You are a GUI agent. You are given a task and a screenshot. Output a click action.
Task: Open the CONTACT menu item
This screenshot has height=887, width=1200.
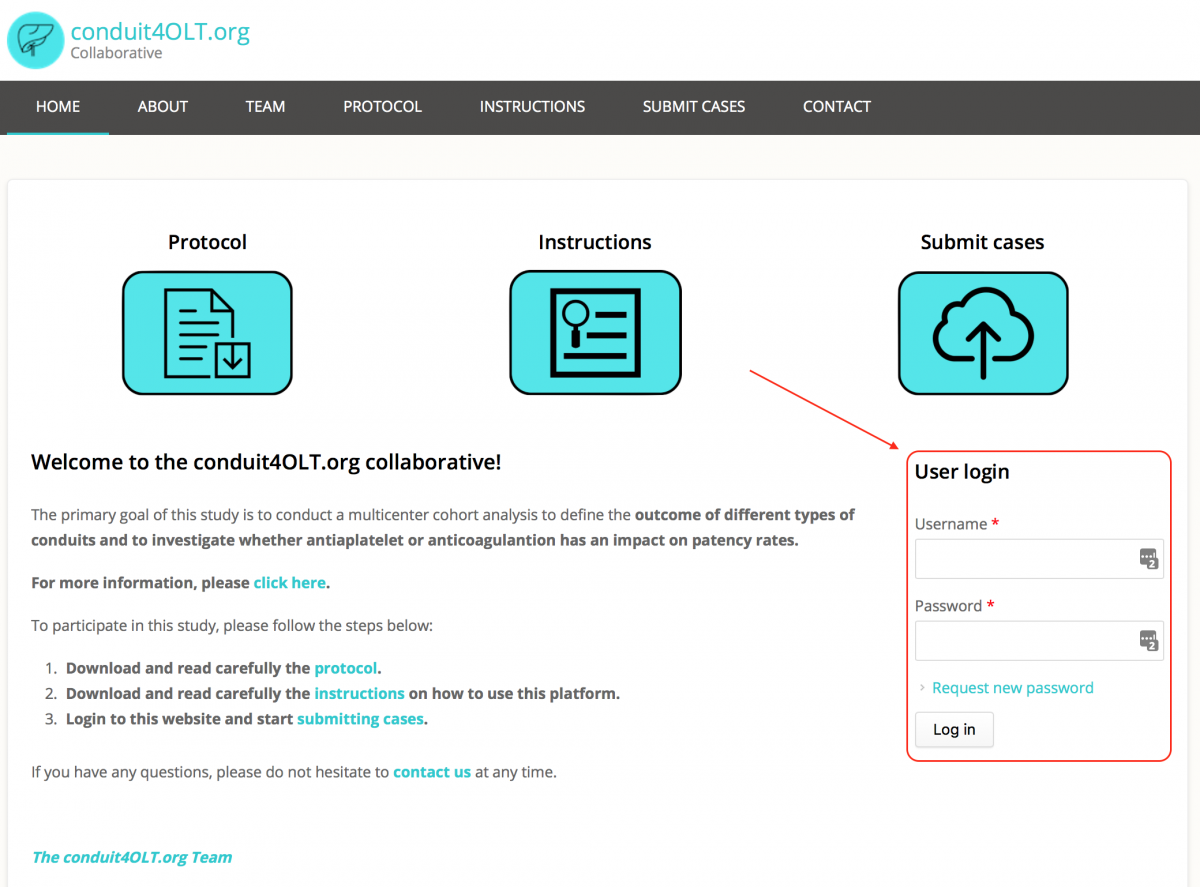coord(837,107)
